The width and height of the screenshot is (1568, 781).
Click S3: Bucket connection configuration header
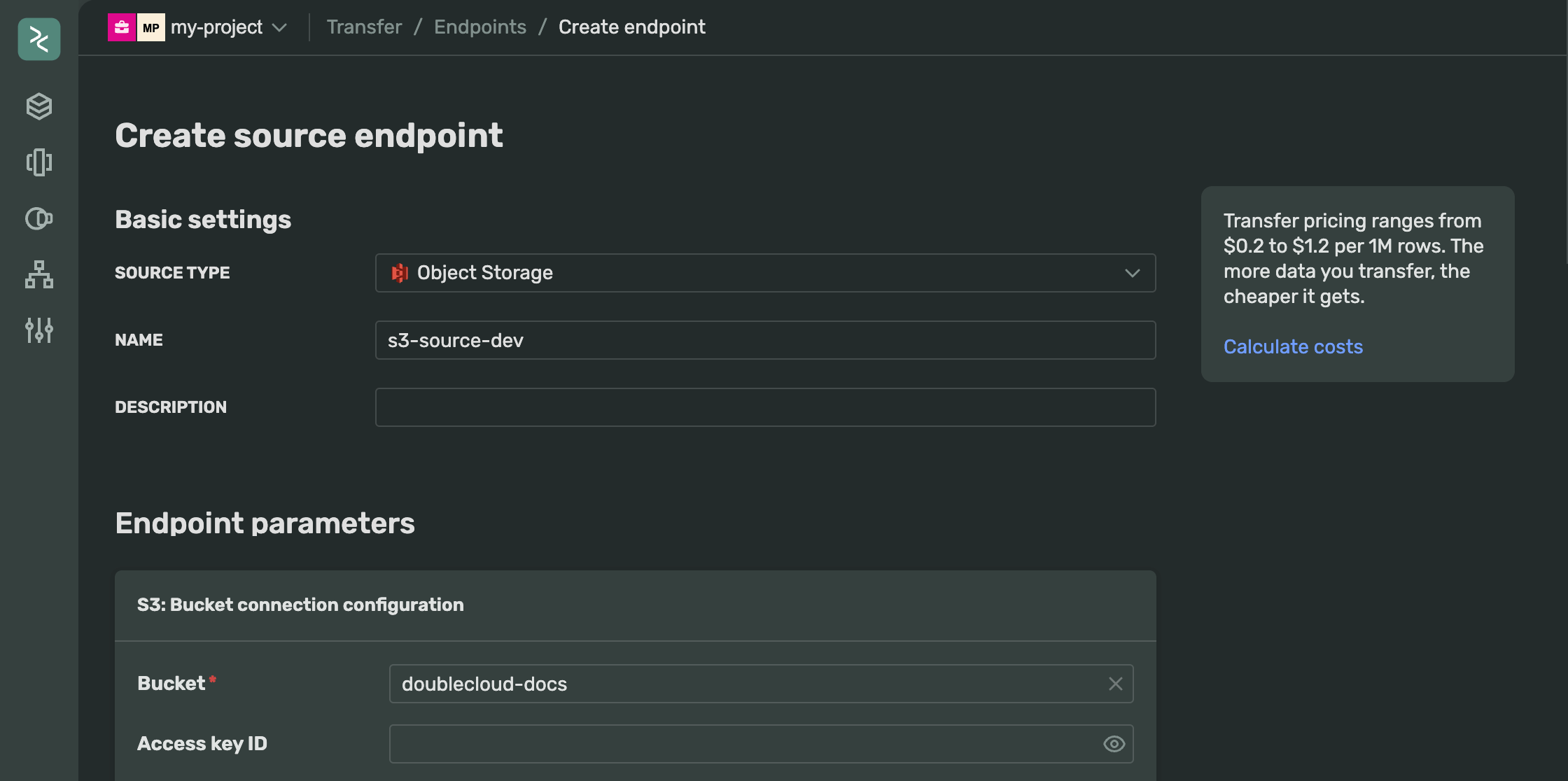(x=300, y=605)
